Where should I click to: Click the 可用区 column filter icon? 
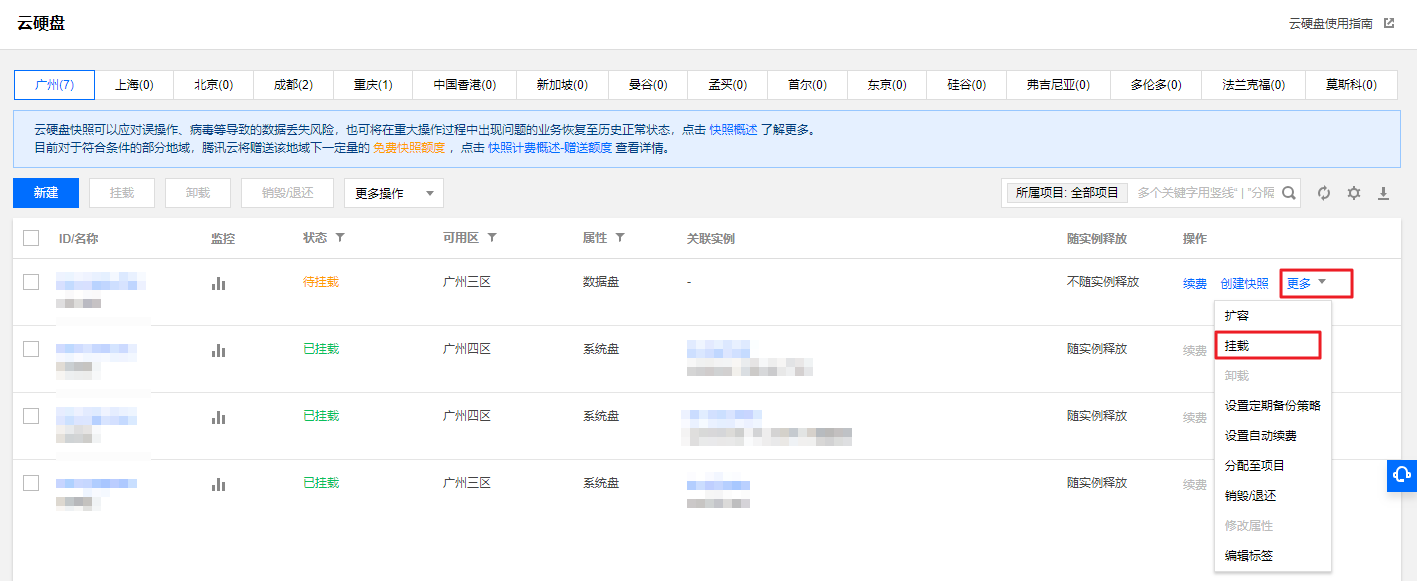click(x=492, y=238)
